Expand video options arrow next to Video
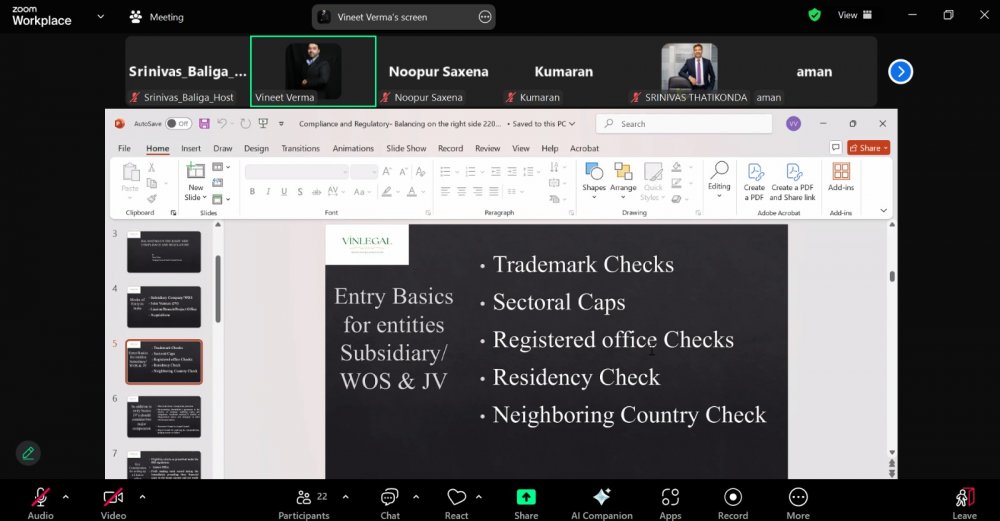 click(142, 496)
